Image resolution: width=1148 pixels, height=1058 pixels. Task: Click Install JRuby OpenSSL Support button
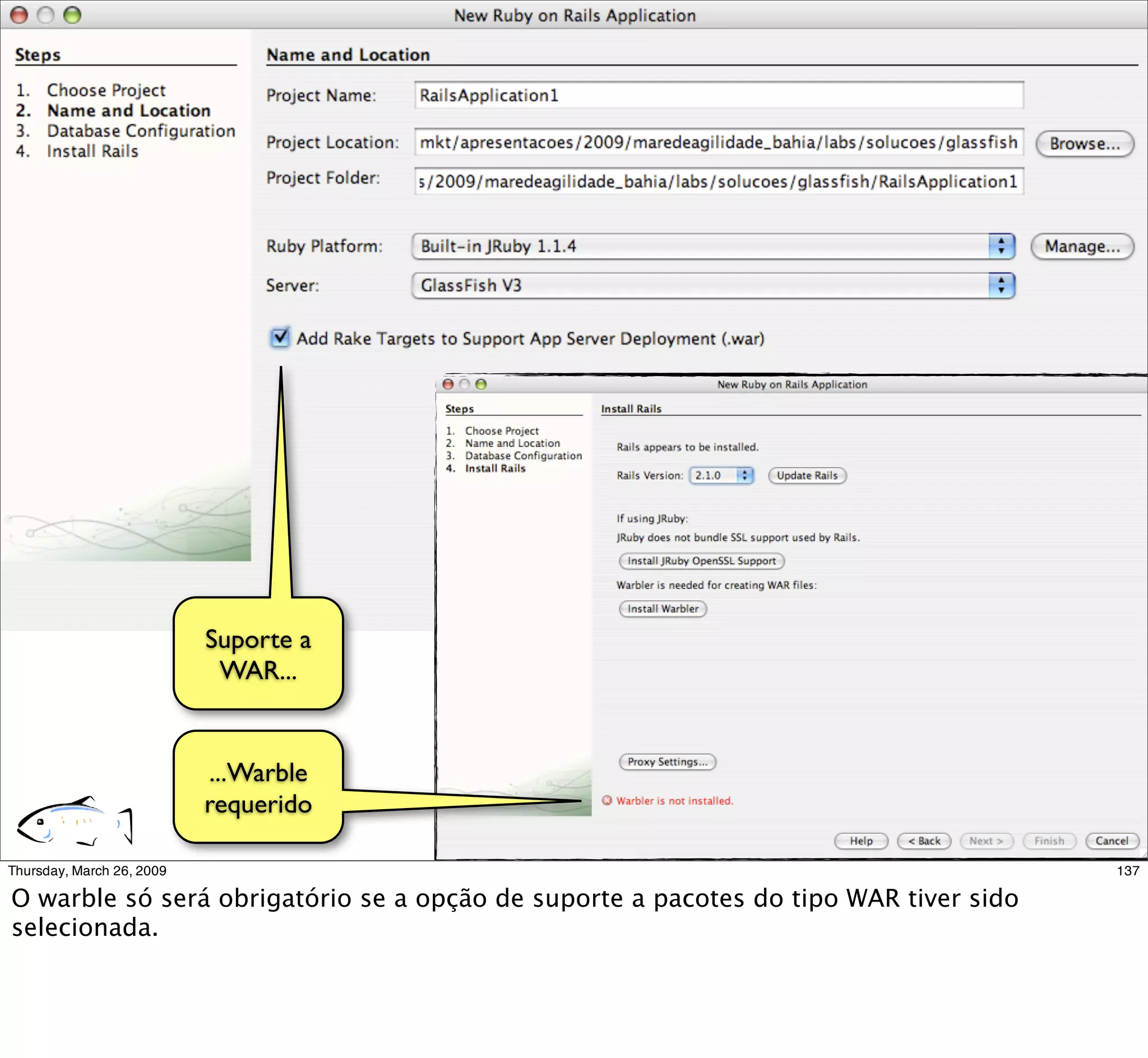pos(701,561)
